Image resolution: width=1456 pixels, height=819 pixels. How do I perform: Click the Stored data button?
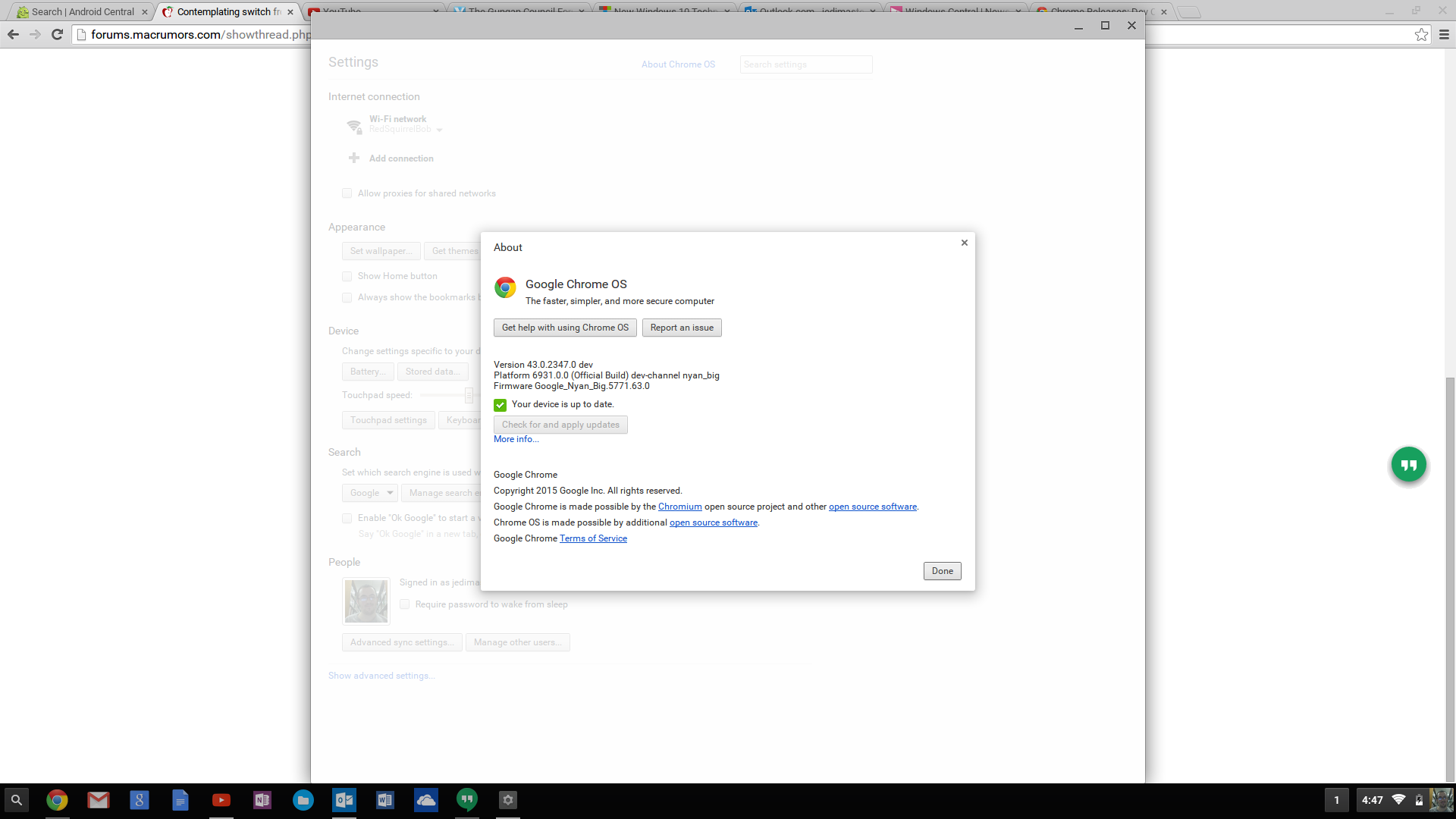tap(432, 372)
